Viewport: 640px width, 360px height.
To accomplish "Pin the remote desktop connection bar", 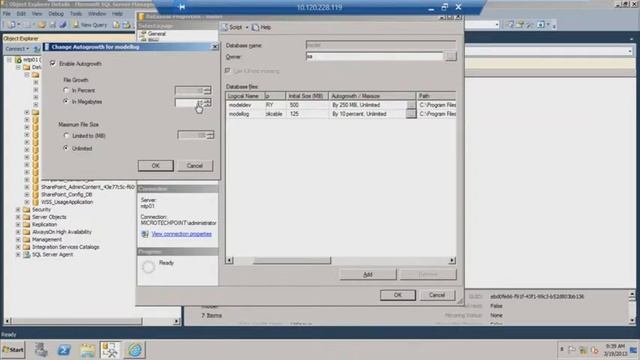I will [182, 7].
